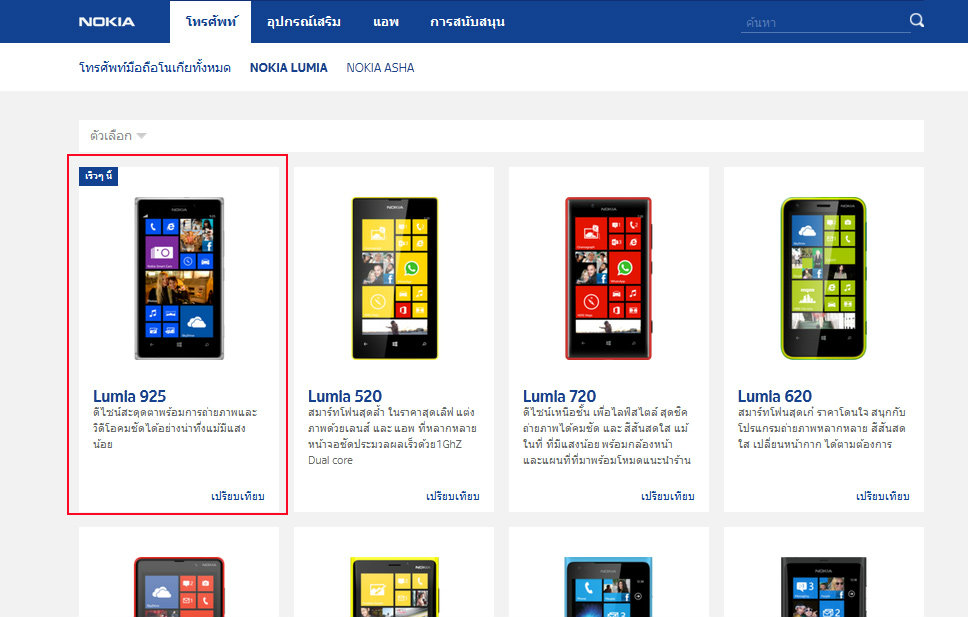This screenshot has height=617, width=968.
Task: Open the โทรศัพท์ tab
Action: [x=211, y=22]
